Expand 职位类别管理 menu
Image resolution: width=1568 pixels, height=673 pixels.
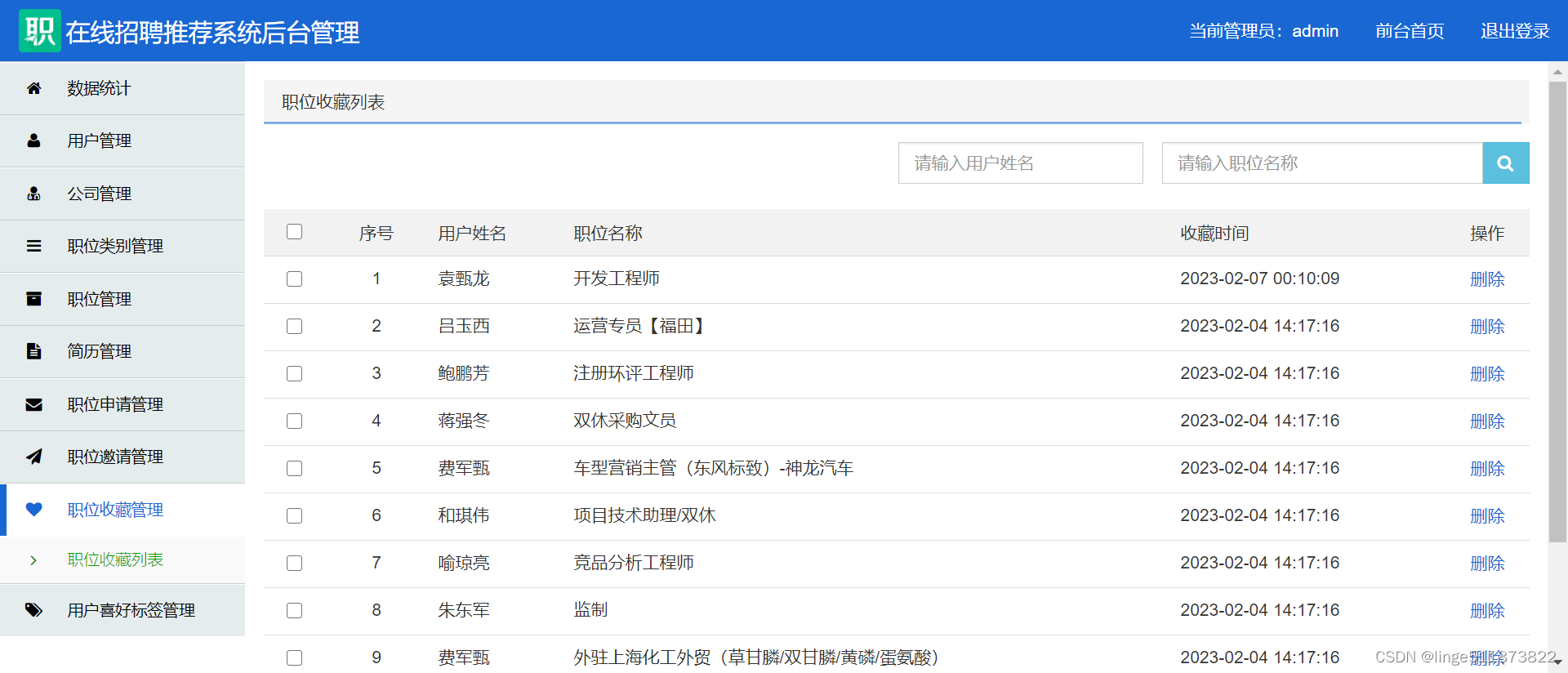[122, 247]
